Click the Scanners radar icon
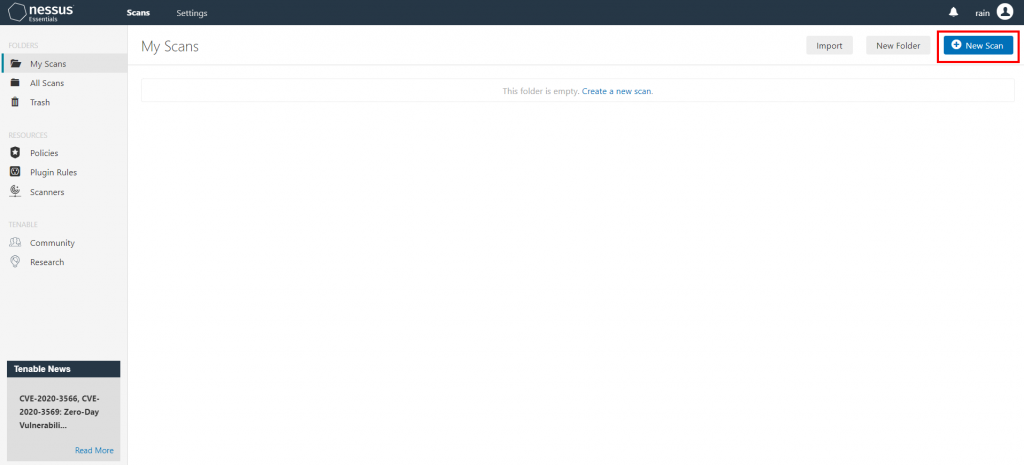The width and height of the screenshot is (1024, 465). 15,191
